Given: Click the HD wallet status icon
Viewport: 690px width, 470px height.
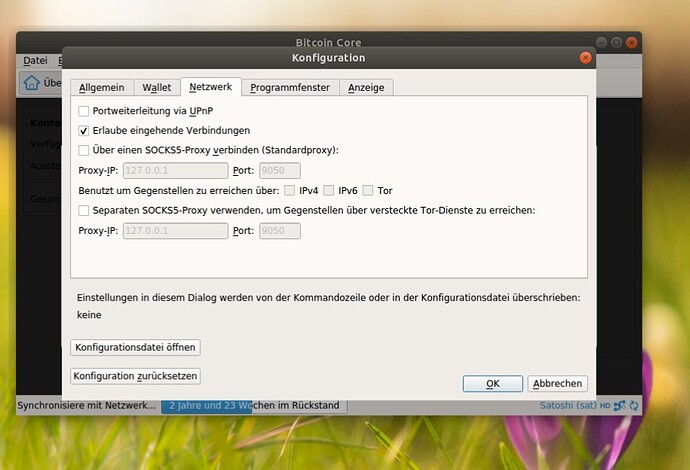Looking at the screenshot, I should pos(603,405).
